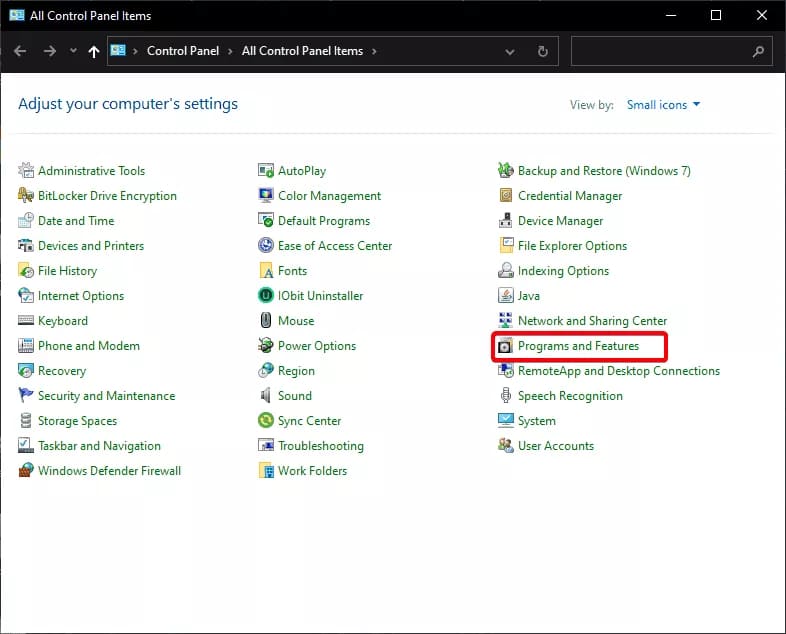786x634 pixels.
Task: Click the Devices and Printers icon
Action: pyautogui.click(x=26, y=246)
